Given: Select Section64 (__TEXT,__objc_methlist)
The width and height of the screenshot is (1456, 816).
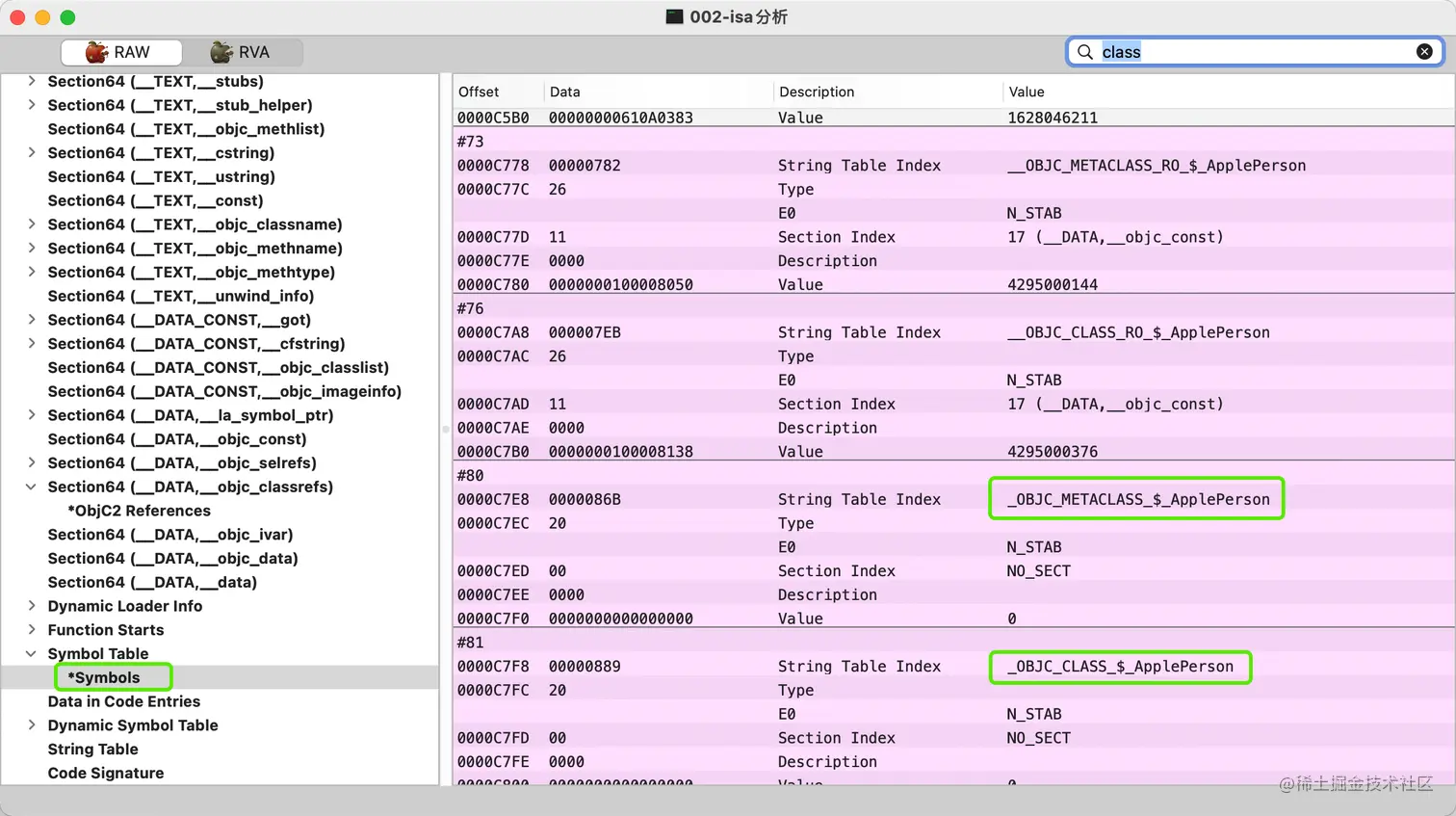Looking at the screenshot, I should tap(186, 129).
